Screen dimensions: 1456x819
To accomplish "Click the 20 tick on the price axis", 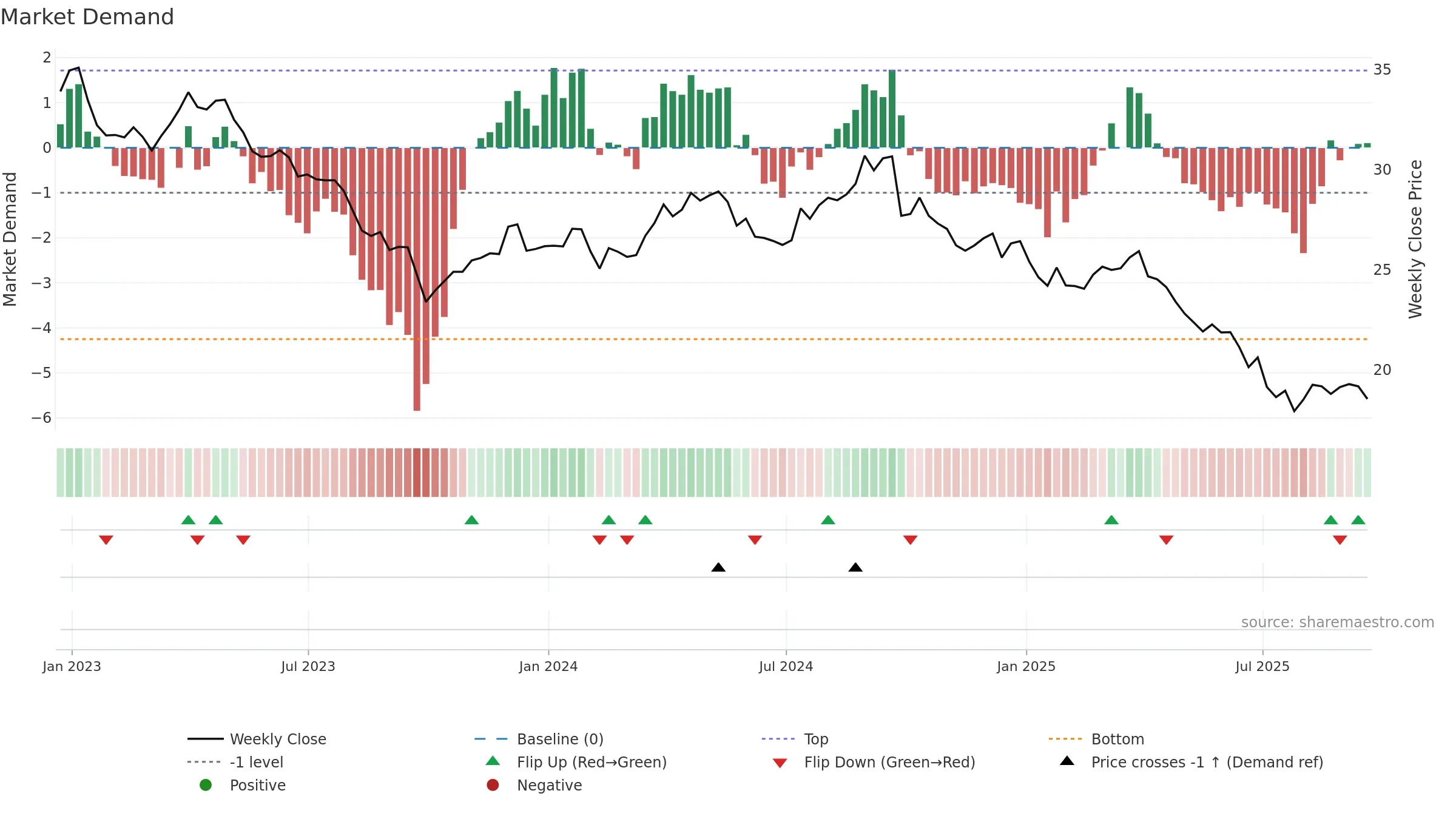I will (x=1383, y=370).
